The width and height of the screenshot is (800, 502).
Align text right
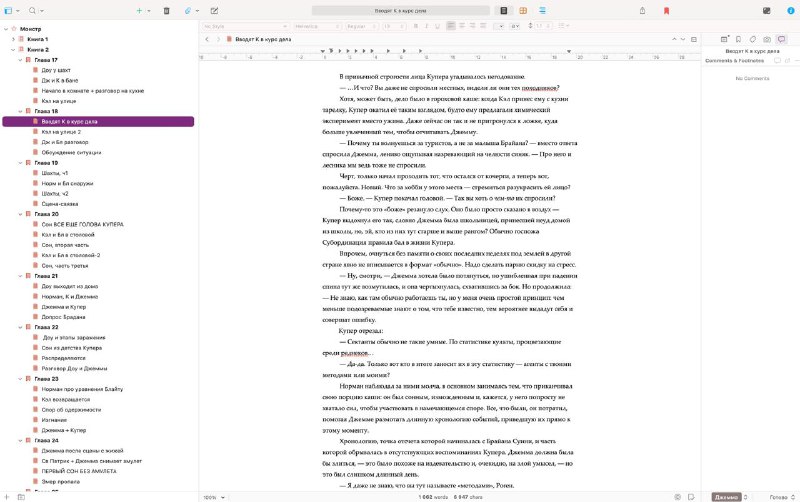tap(472, 26)
